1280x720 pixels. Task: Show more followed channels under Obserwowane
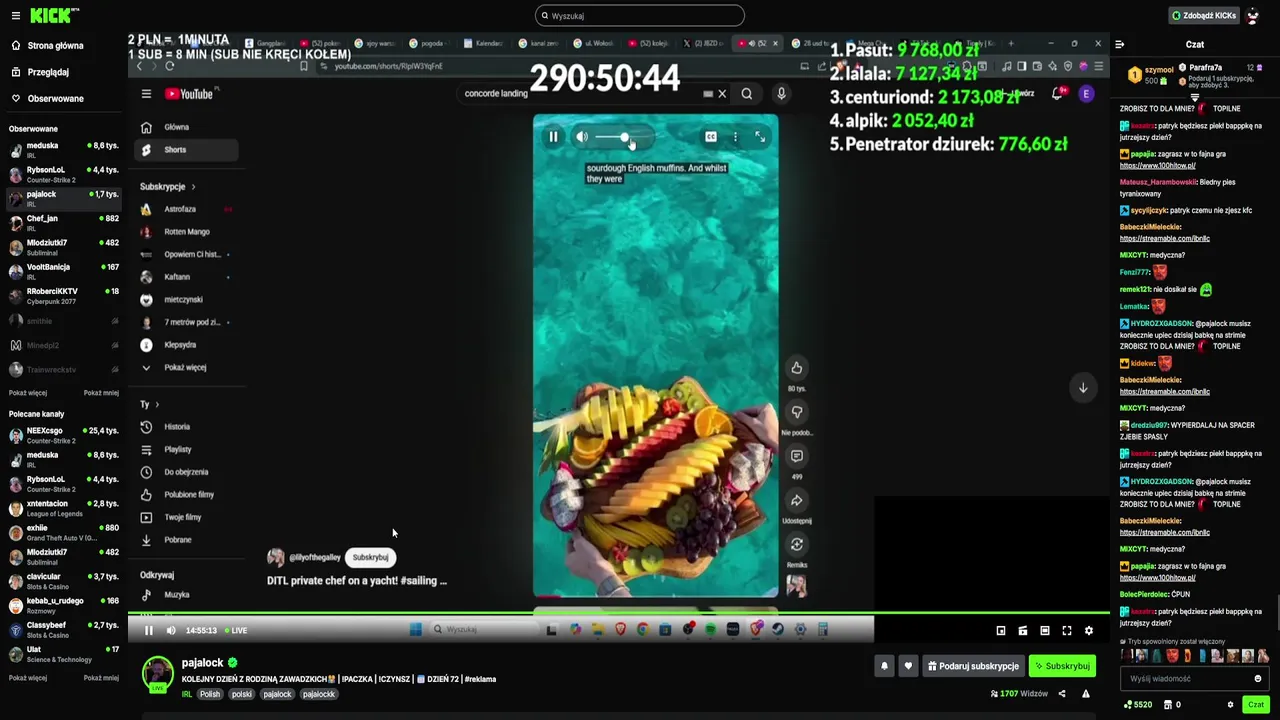28,393
